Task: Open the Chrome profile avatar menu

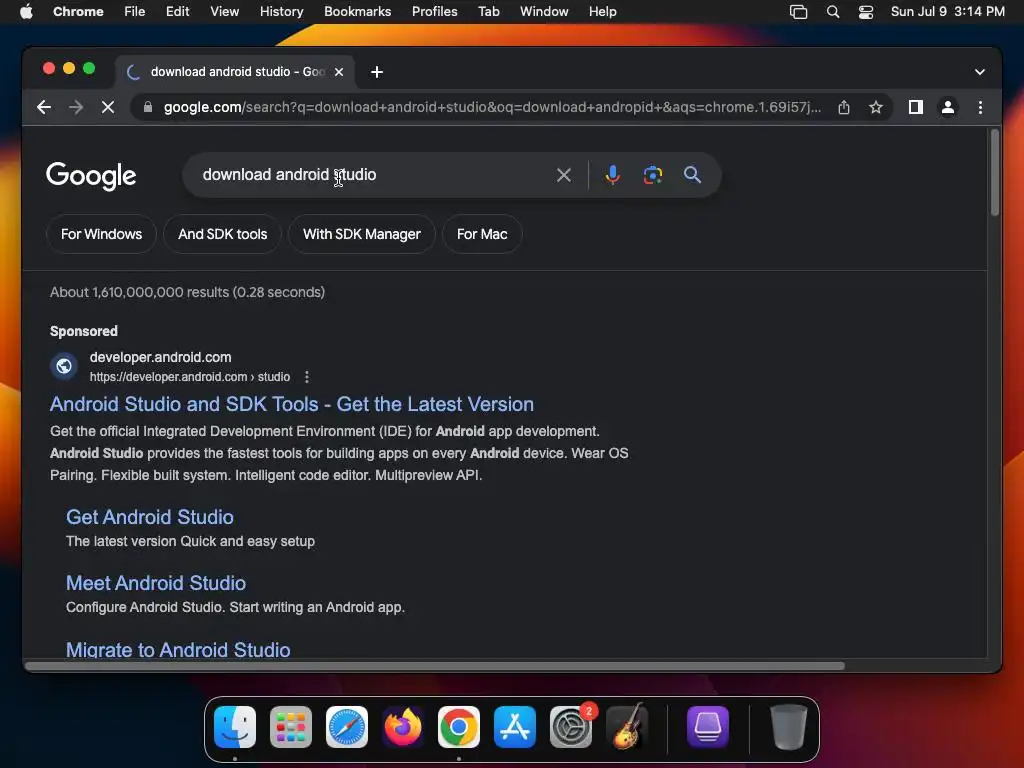Action: (x=948, y=107)
